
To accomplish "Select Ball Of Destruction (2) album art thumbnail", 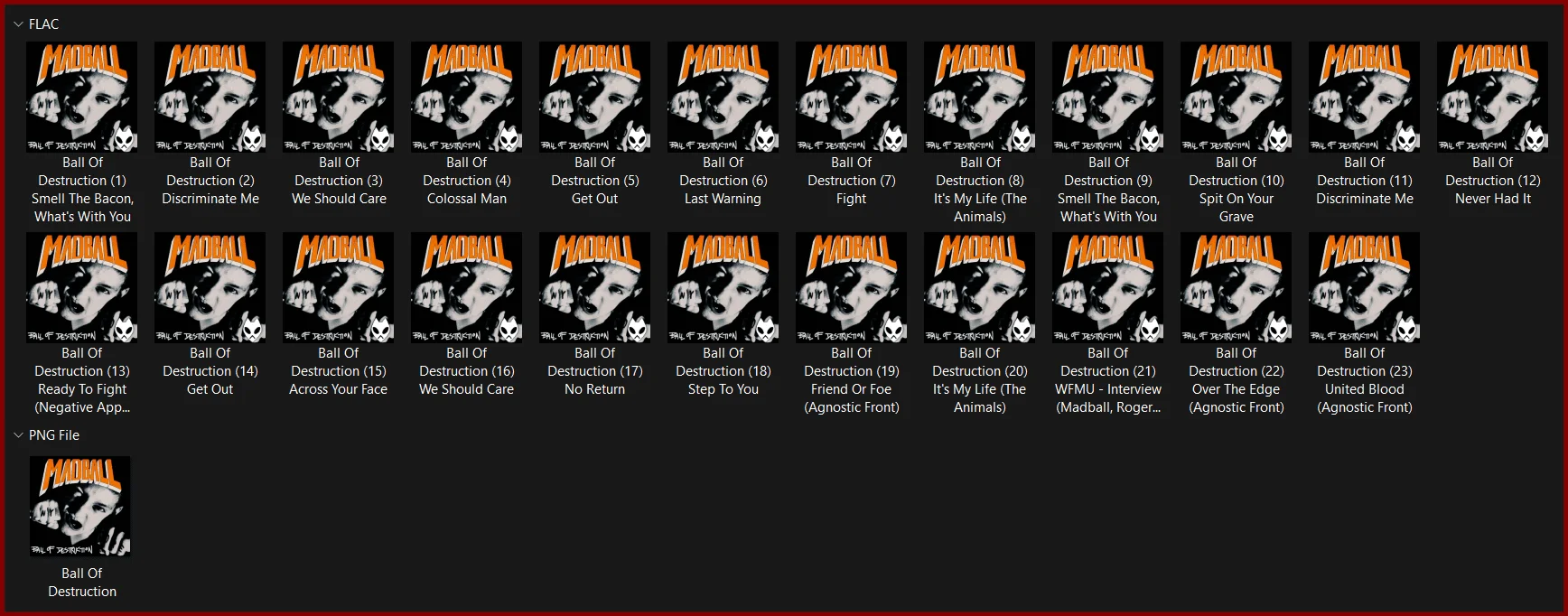I will click(x=210, y=97).
